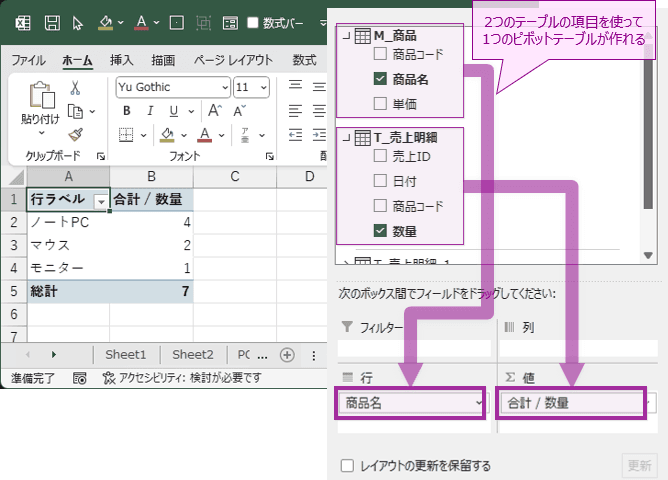Click the 更新 button
Screen dimensions: 668x480
click(x=639, y=466)
